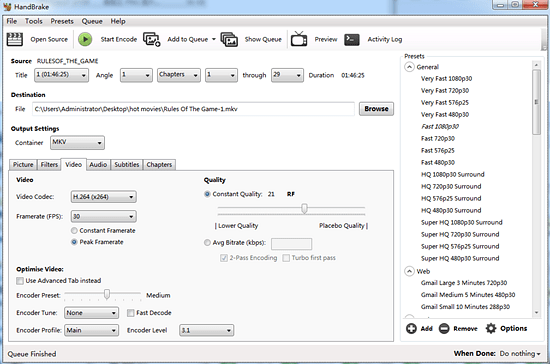Click the green Start Encode play icon
The image size is (550, 364).
click(x=85, y=39)
